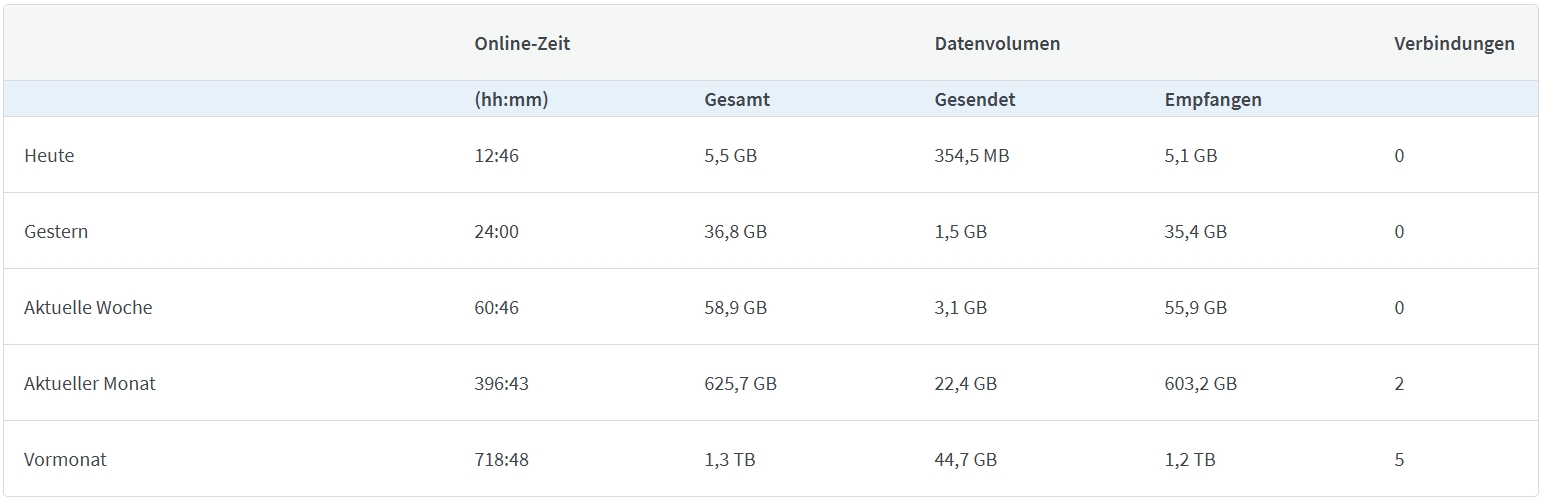Screen dimensions: 1543x501
Task: Click the (hh:mm) subheader label
Action: [511, 100]
